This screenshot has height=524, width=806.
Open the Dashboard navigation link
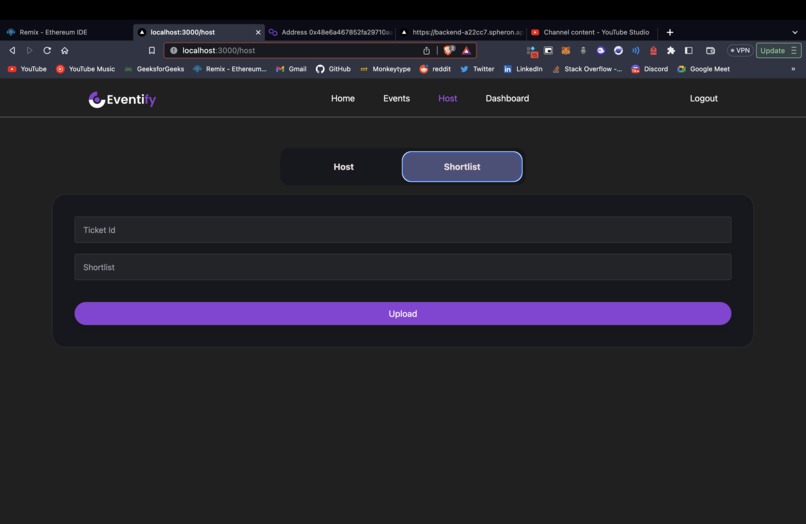(507, 98)
